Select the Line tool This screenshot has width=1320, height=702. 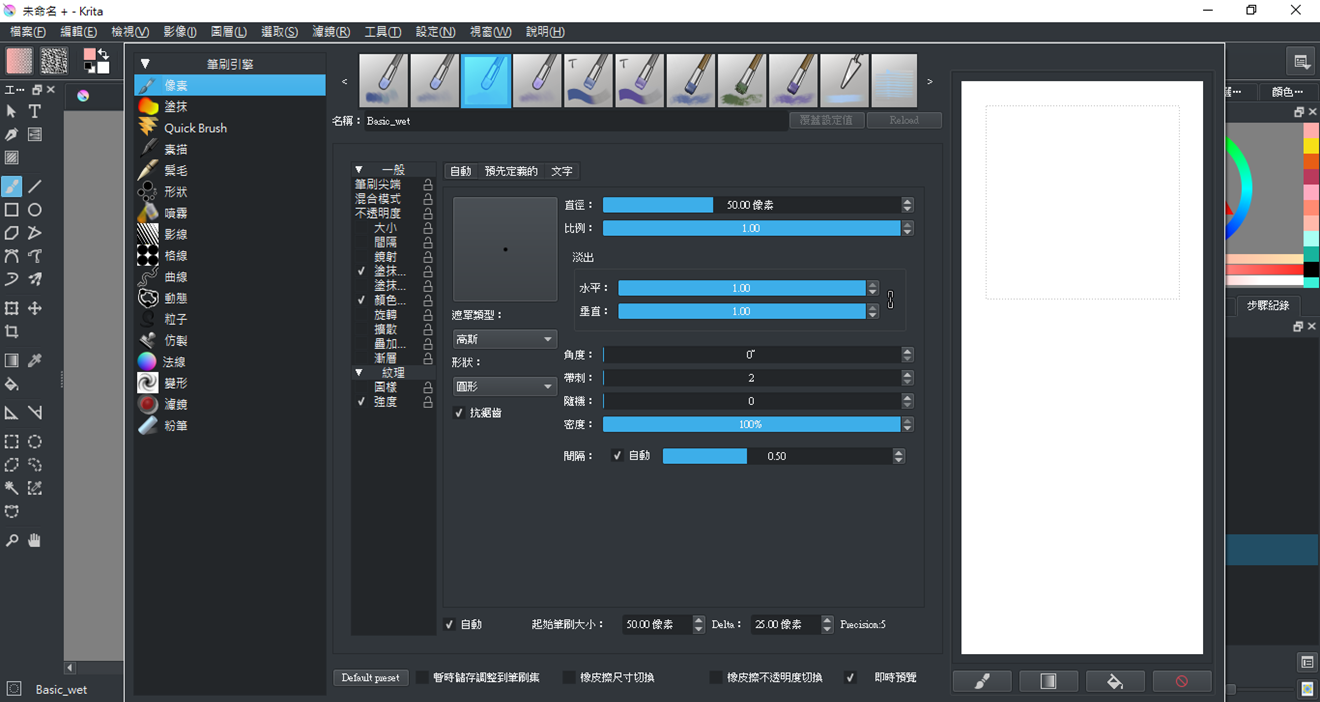click(x=35, y=187)
